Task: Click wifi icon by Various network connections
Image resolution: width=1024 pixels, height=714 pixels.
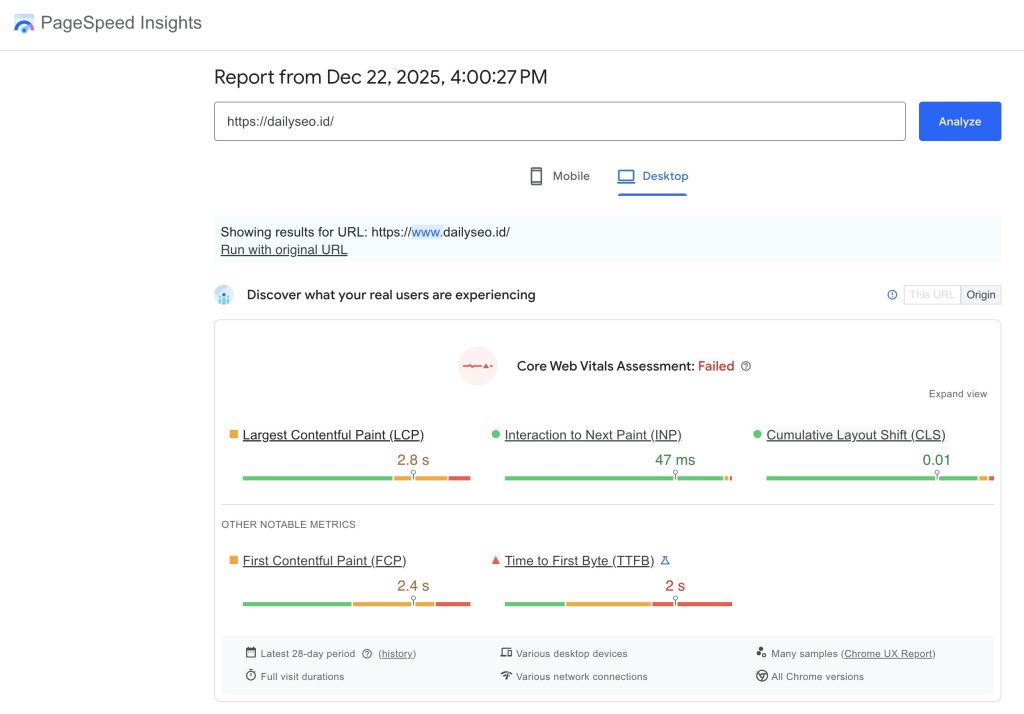Action: pyautogui.click(x=506, y=675)
